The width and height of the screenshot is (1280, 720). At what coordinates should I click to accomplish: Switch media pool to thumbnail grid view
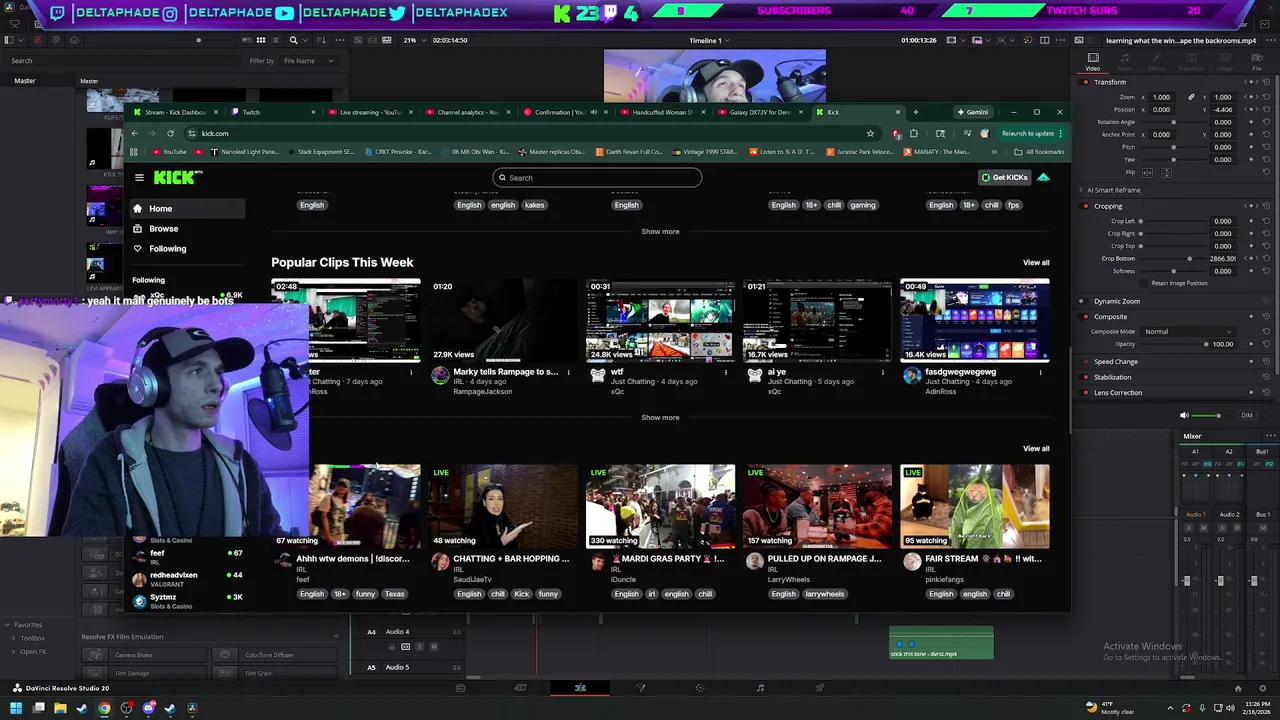(261, 40)
